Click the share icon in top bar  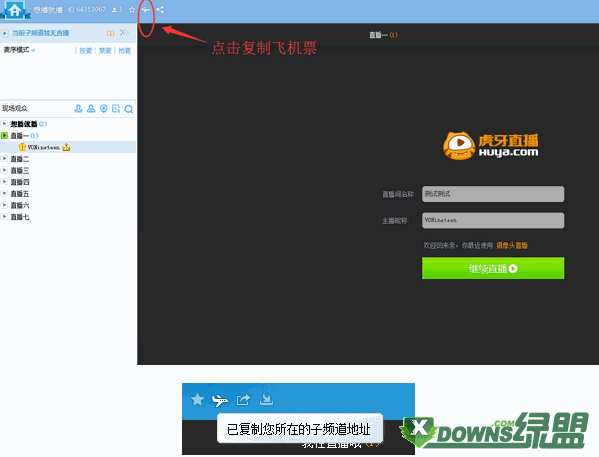[x=160, y=10]
